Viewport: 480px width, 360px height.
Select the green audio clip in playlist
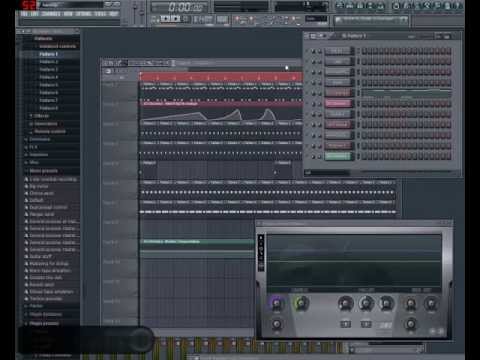pos(197,247)
